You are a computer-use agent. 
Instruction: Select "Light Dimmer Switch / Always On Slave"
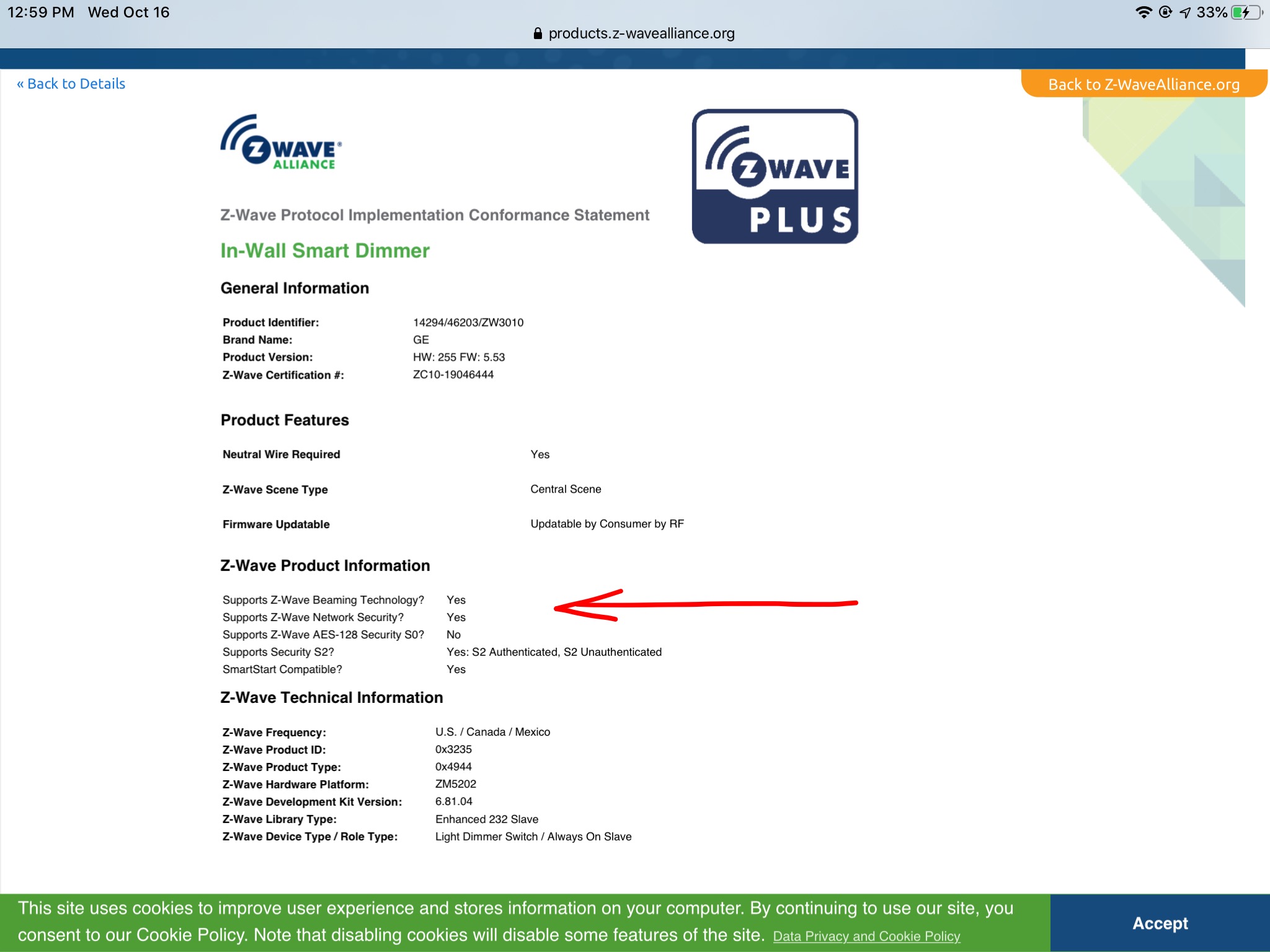pos(533,837)
